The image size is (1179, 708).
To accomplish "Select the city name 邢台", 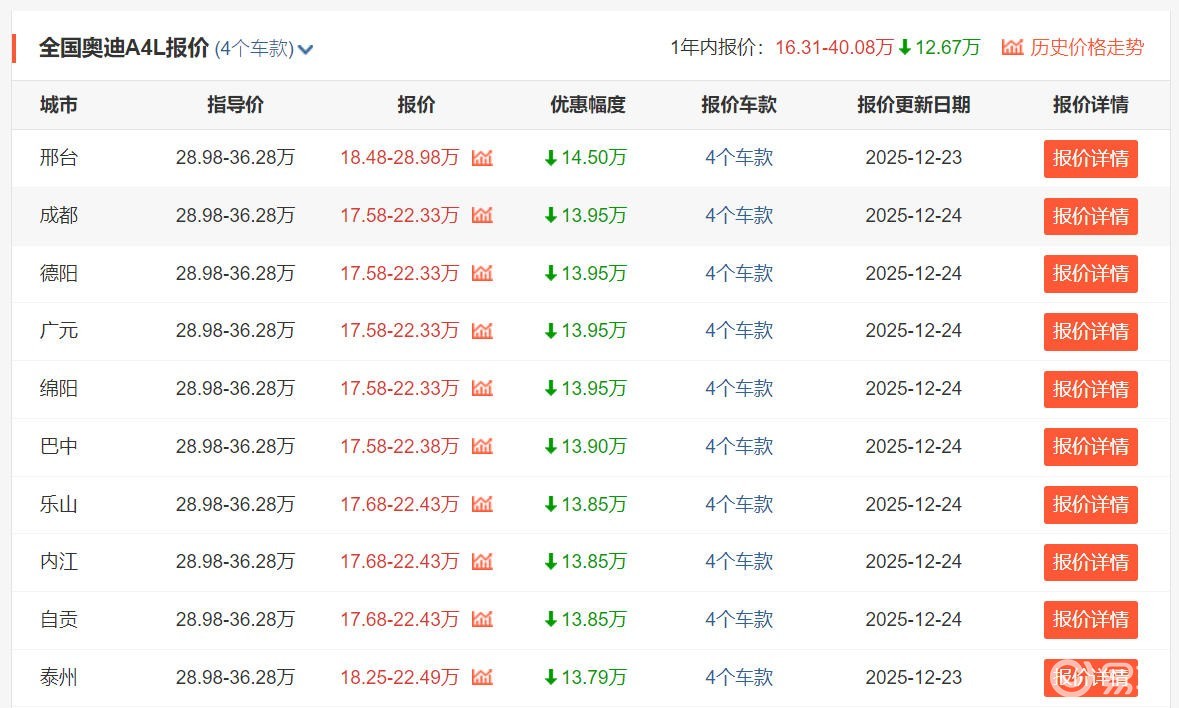I will [59, 158].
